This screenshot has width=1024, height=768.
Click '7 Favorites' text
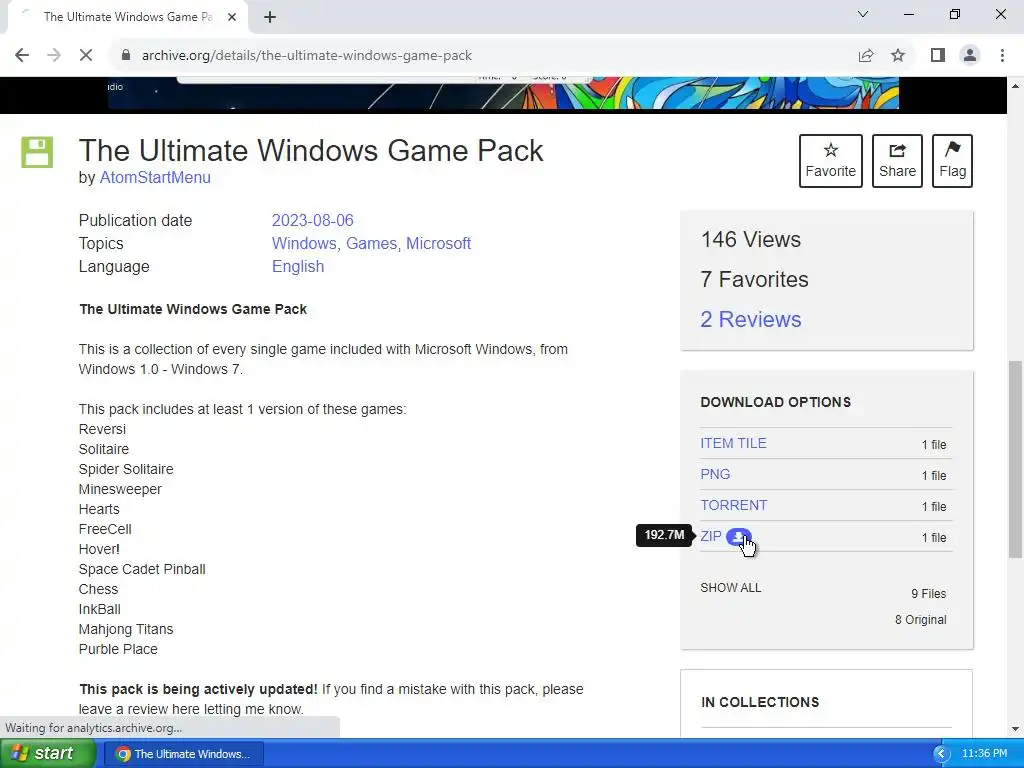click(x=754, y=280)
